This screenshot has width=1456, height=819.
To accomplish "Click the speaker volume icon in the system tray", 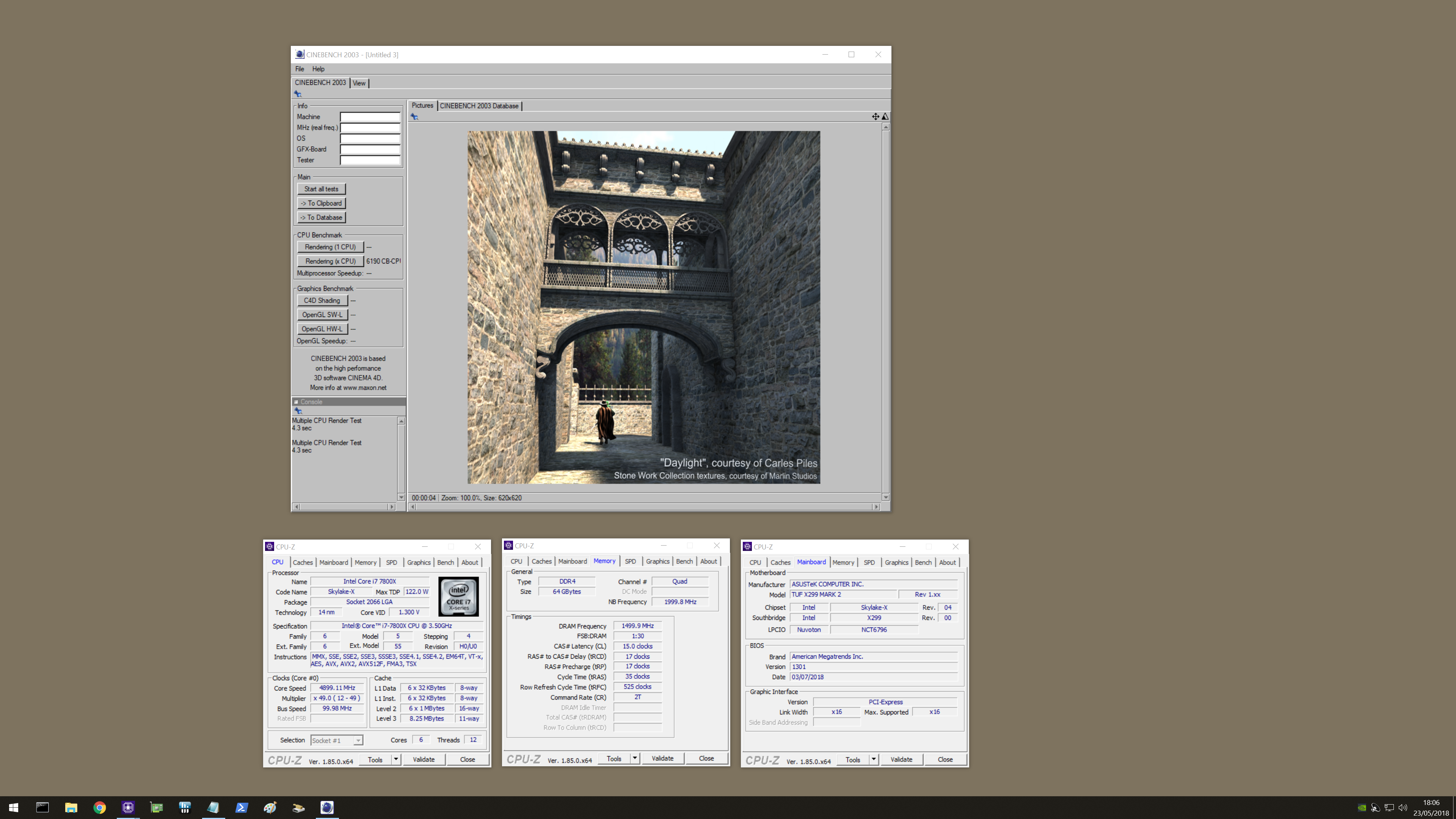I will 1403,808.
